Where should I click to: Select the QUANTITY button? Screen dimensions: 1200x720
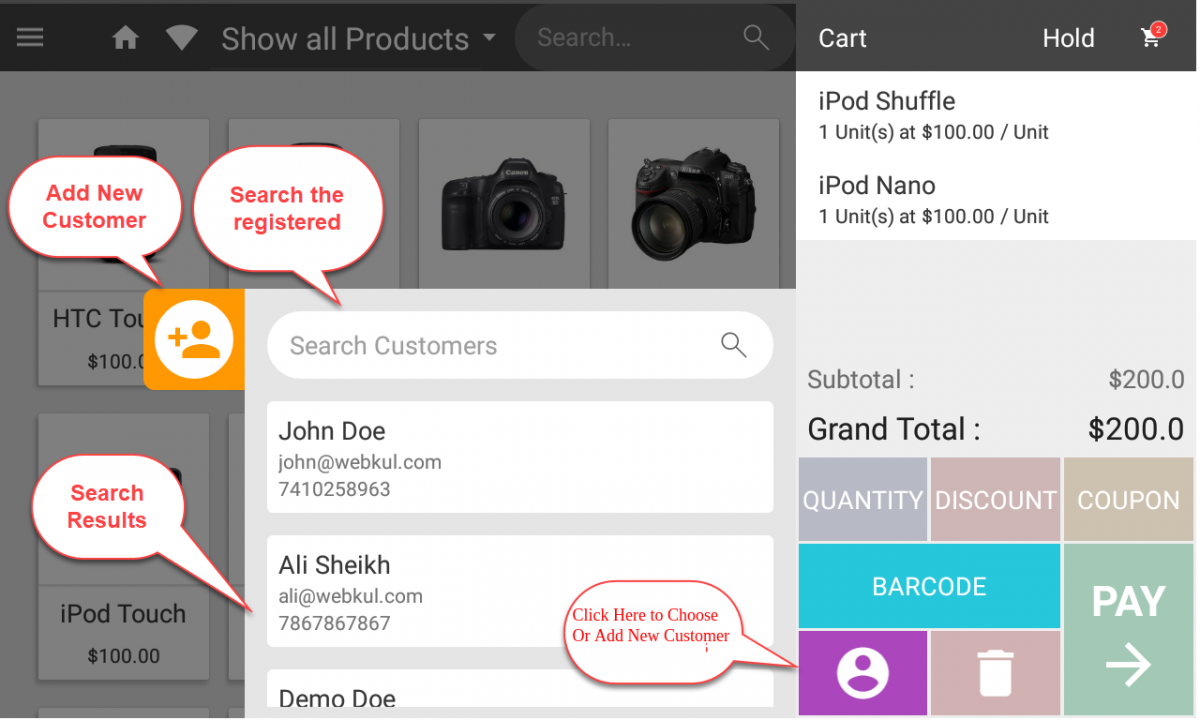pyautogui.click(x=862, y=499)
